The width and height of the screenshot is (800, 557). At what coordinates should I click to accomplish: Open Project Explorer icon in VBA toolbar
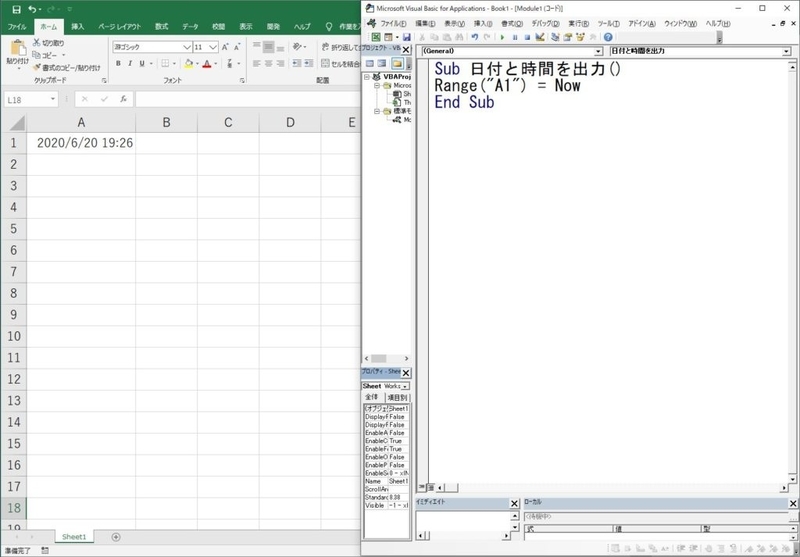tap(556, 37)
